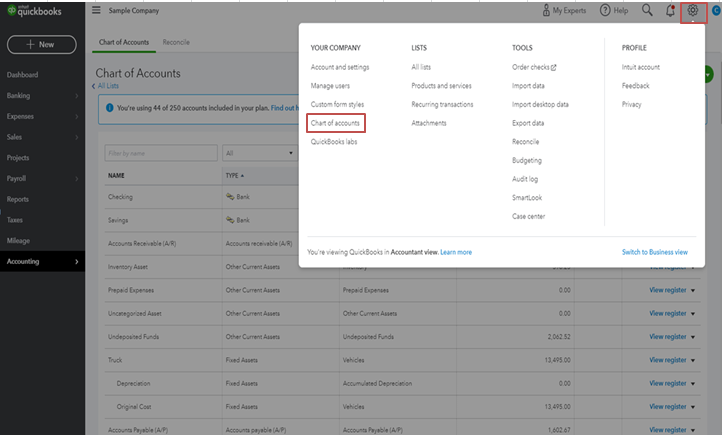The height and width of the screenshot is (435, 722).
Task: Choose Chart of accounts in gear menu
Action: click(x=335, y=123)
